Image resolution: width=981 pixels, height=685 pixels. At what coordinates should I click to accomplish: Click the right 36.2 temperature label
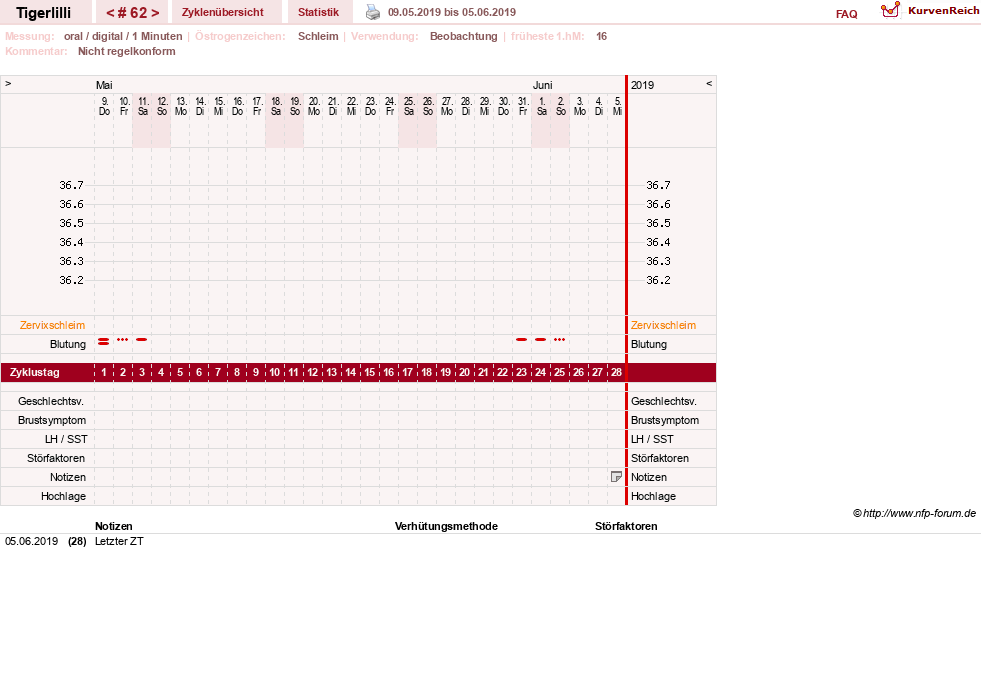tap(658, 280)
